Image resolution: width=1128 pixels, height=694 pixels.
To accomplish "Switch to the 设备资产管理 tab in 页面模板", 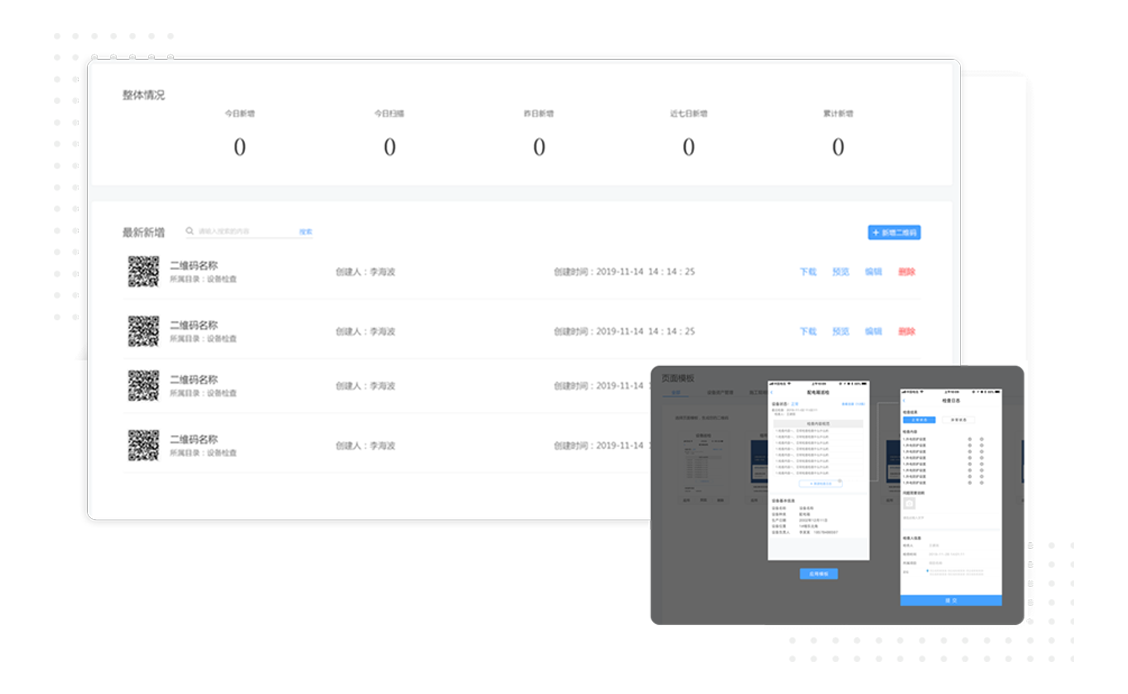I will click(720, 392).
